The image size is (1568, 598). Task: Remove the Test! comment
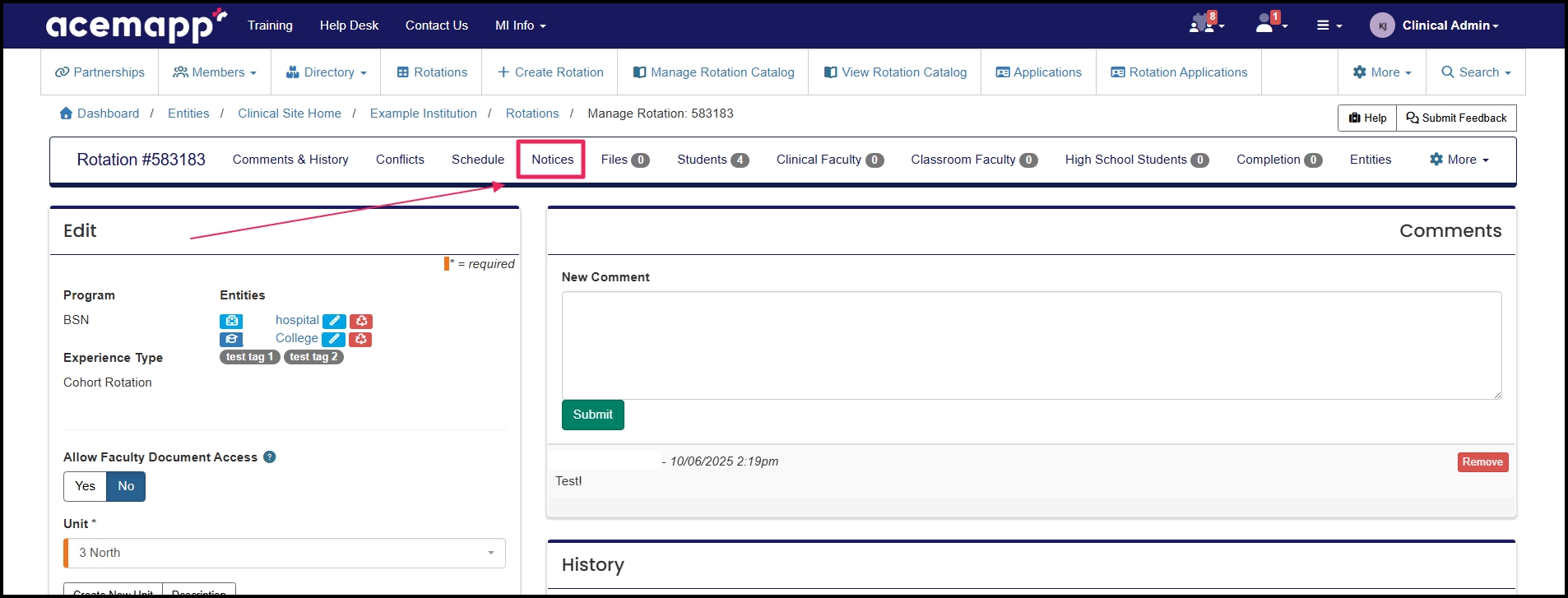coord(1482,462)
